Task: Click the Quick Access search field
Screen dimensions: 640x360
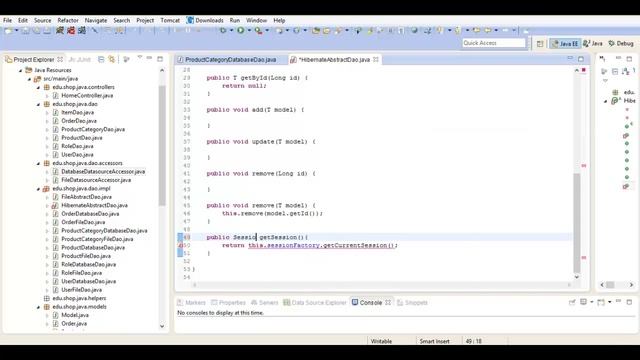Action: 494,43
